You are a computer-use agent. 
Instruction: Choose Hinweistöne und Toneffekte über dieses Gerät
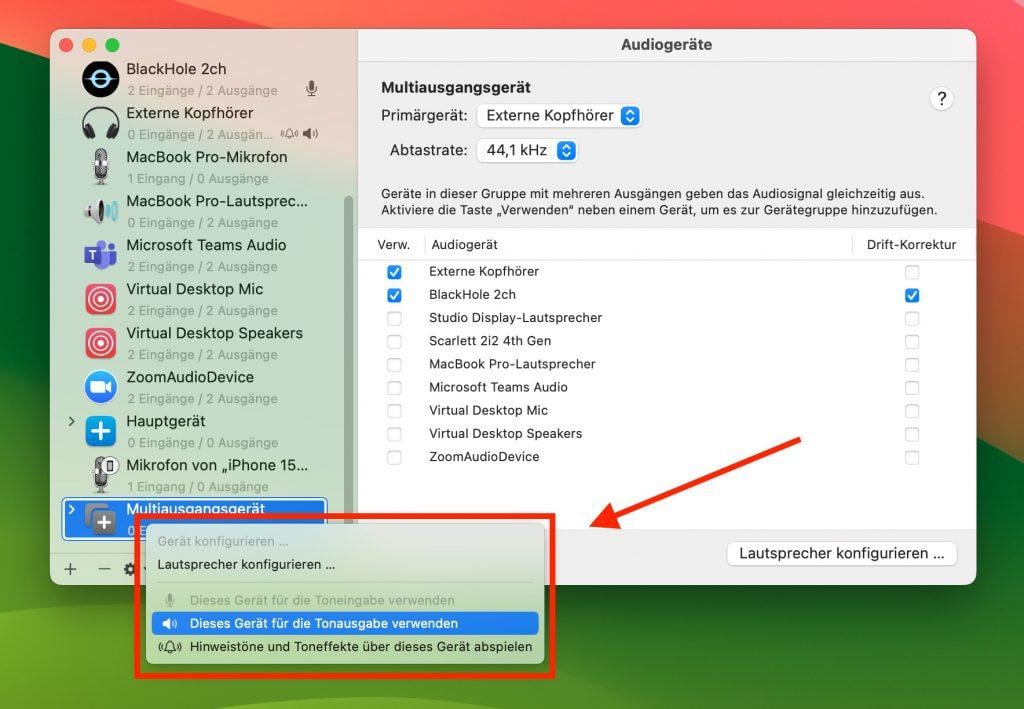point(345,647)
